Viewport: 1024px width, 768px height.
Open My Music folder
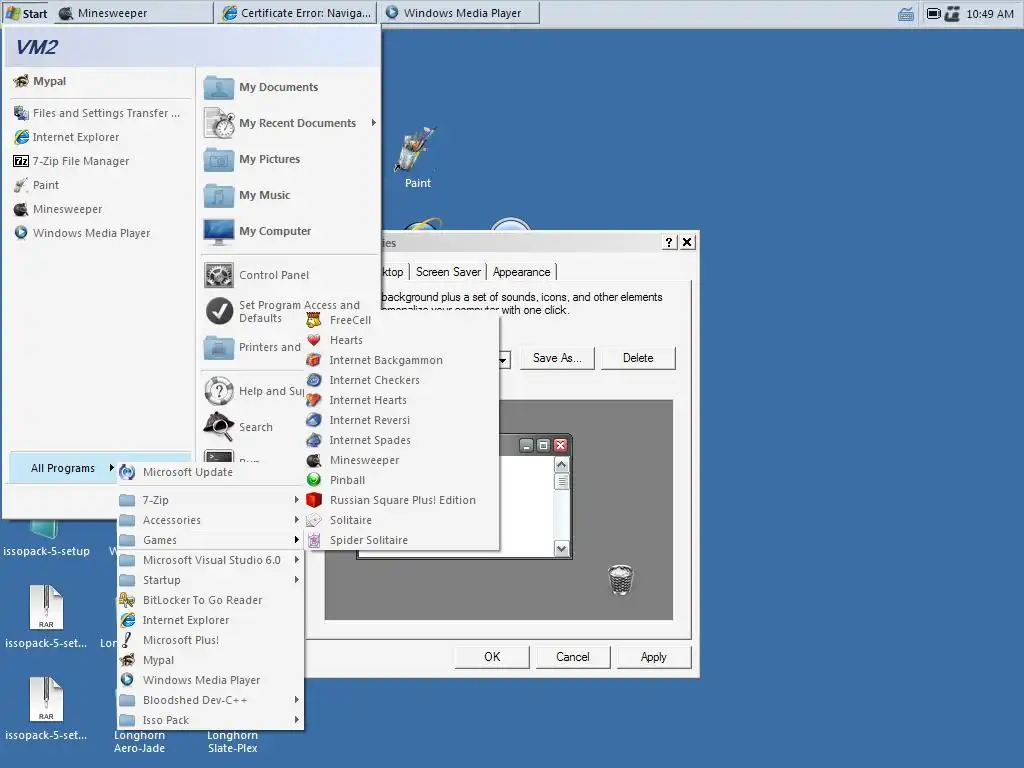289,195
